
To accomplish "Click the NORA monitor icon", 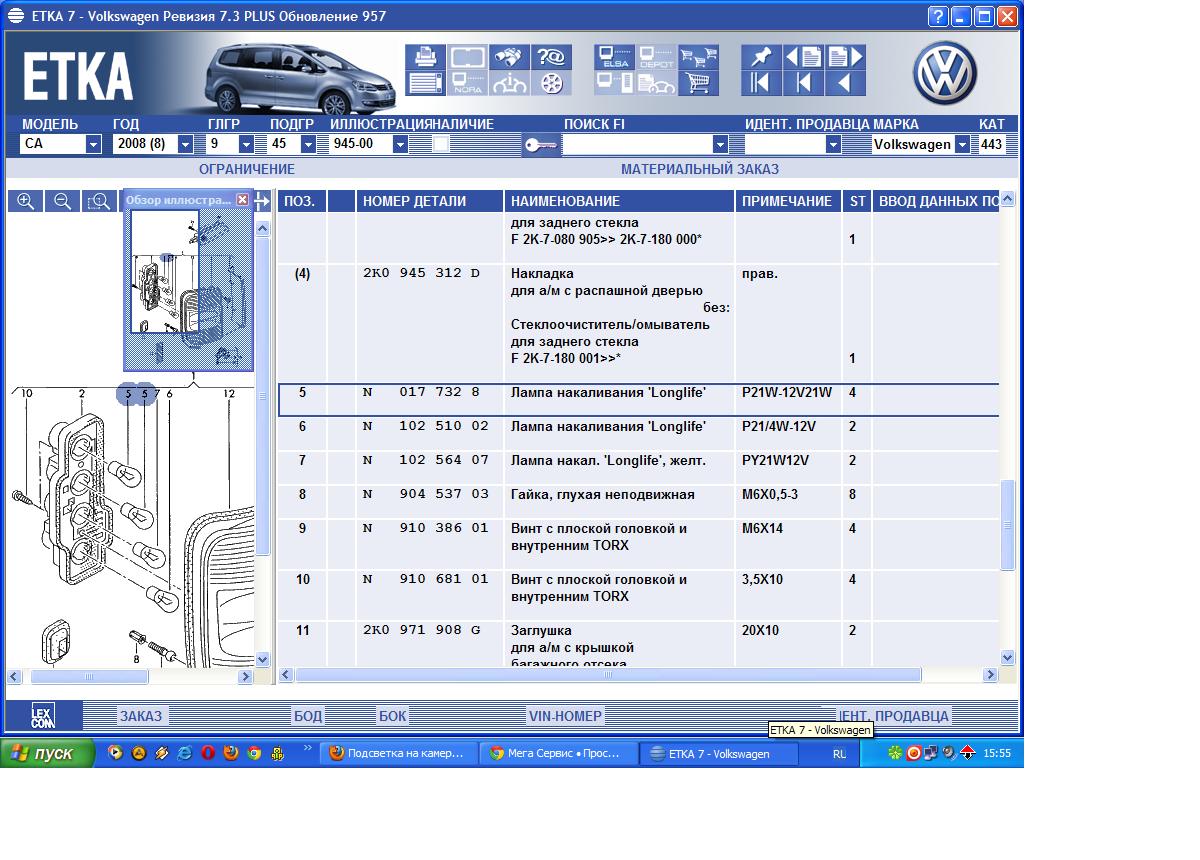I will (467, 83).
